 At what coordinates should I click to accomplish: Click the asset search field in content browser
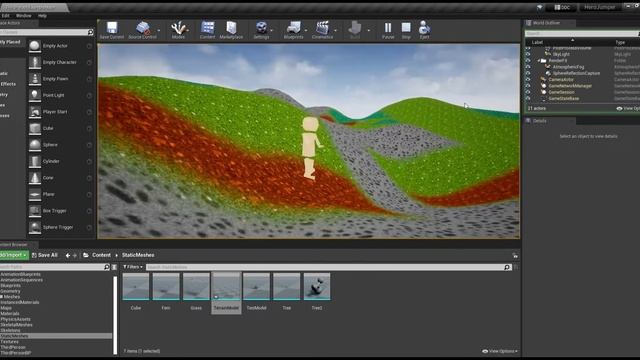point(329,267)
